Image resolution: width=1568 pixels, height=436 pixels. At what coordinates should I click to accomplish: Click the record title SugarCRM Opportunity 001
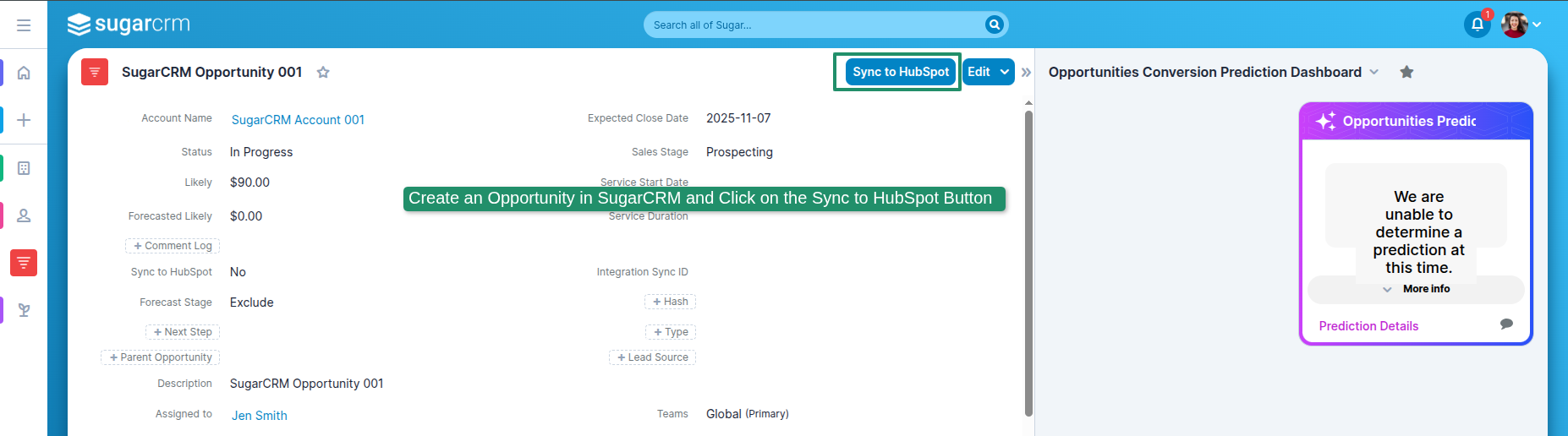tap(211, 72)
